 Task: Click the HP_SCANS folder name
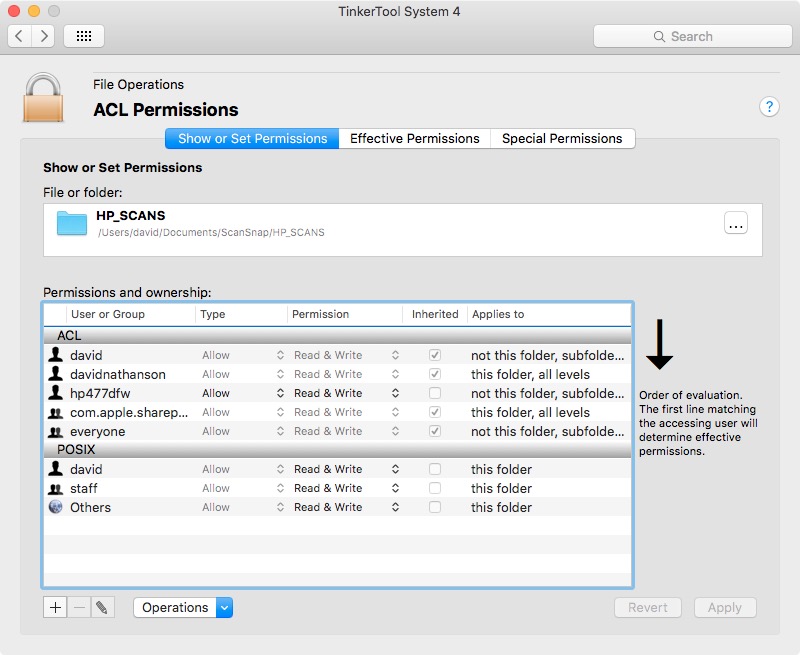click(x=131, y=215)
